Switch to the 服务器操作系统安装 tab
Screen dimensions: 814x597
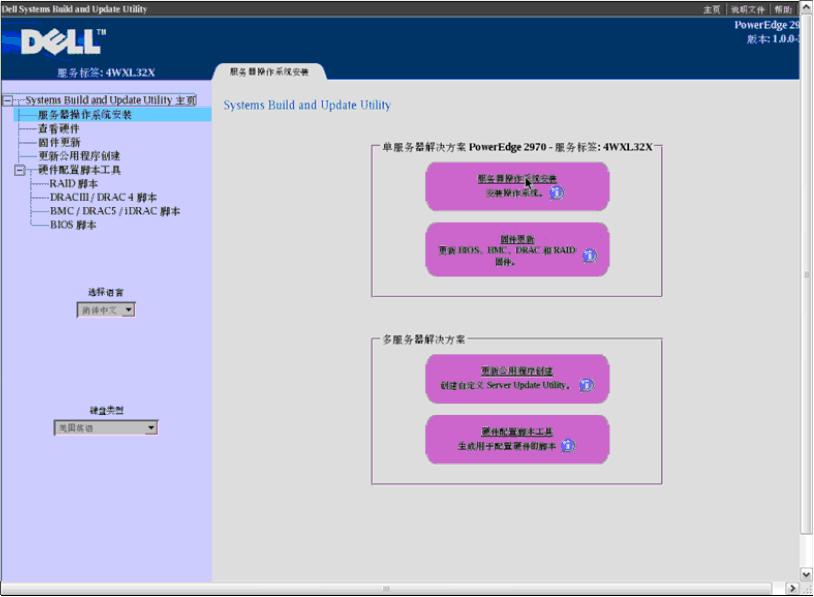click(x=269, y=72)
